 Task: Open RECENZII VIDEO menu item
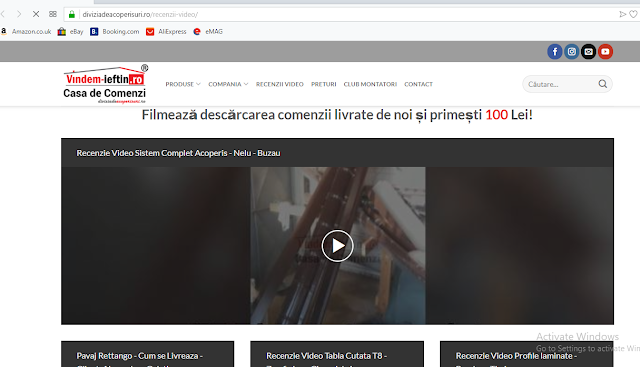tap(280, 84)
